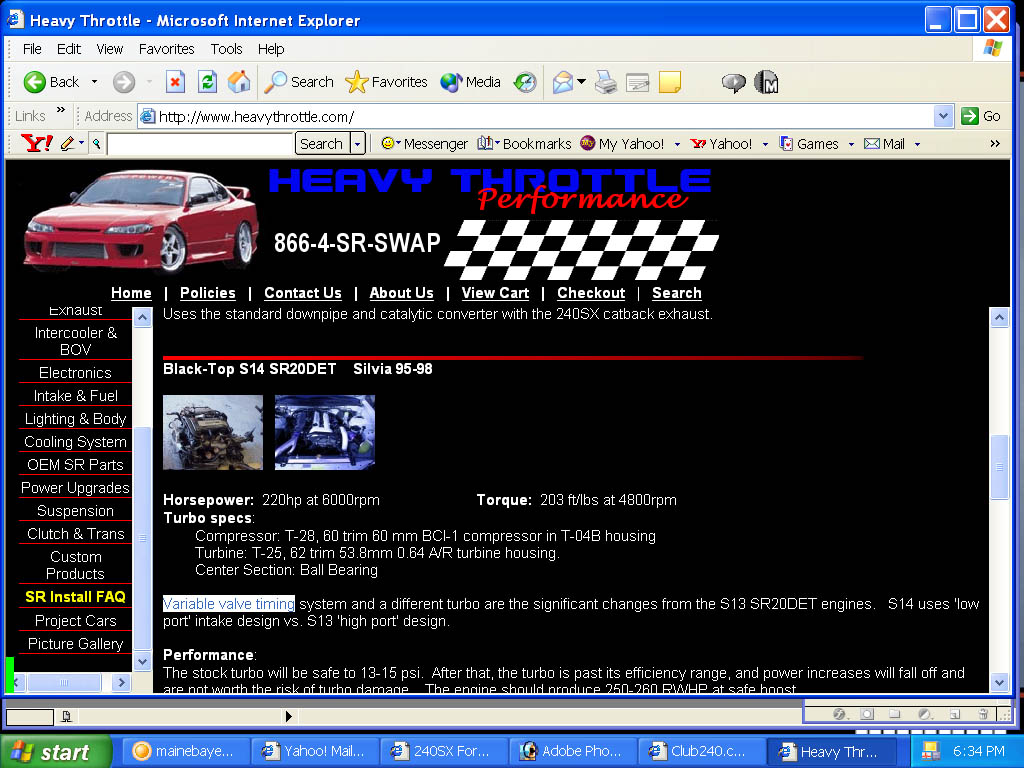Click the main page vertical scrollbar down arrow
The image size is (1024, 768).
(999, 682)
